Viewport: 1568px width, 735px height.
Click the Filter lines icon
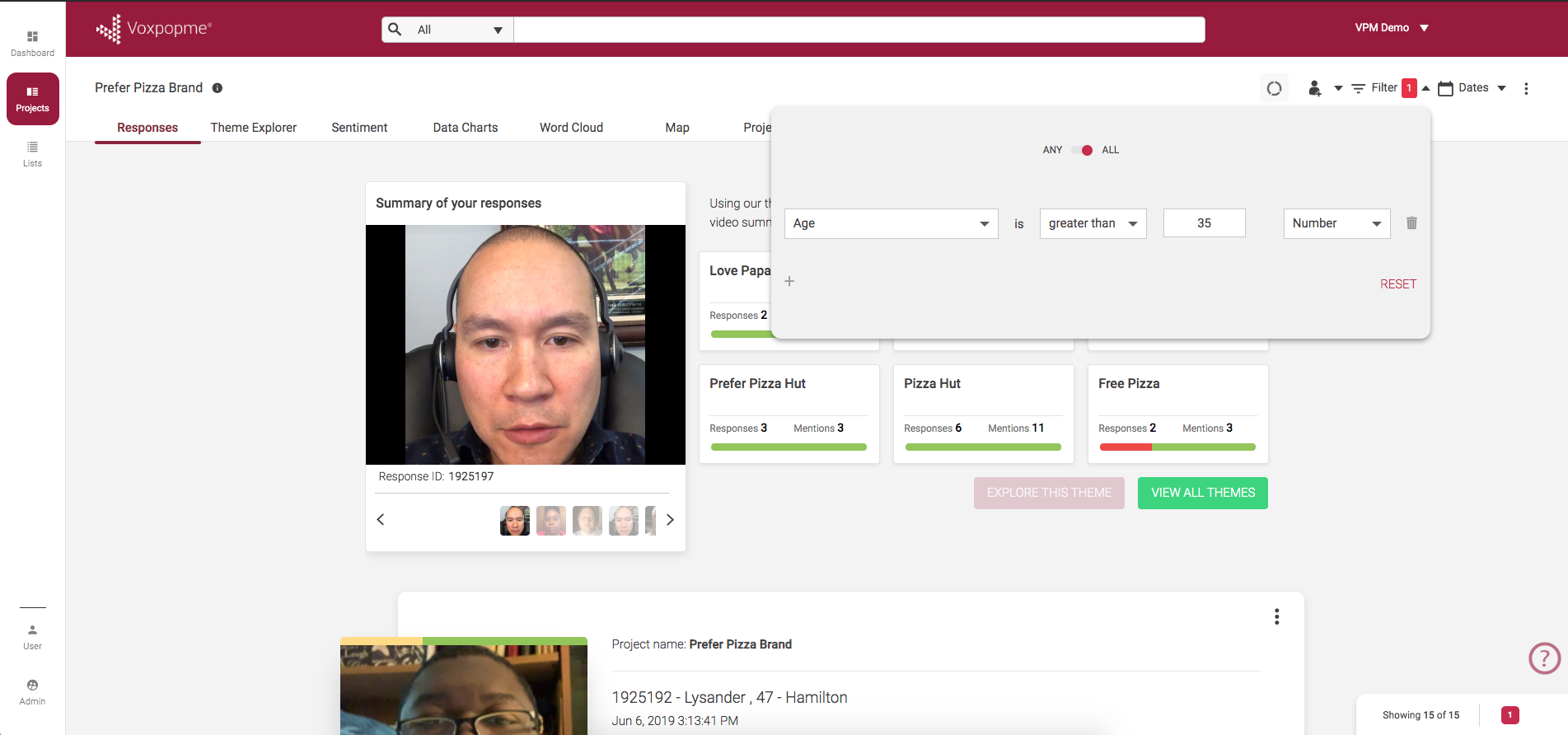coord(1359,88)
